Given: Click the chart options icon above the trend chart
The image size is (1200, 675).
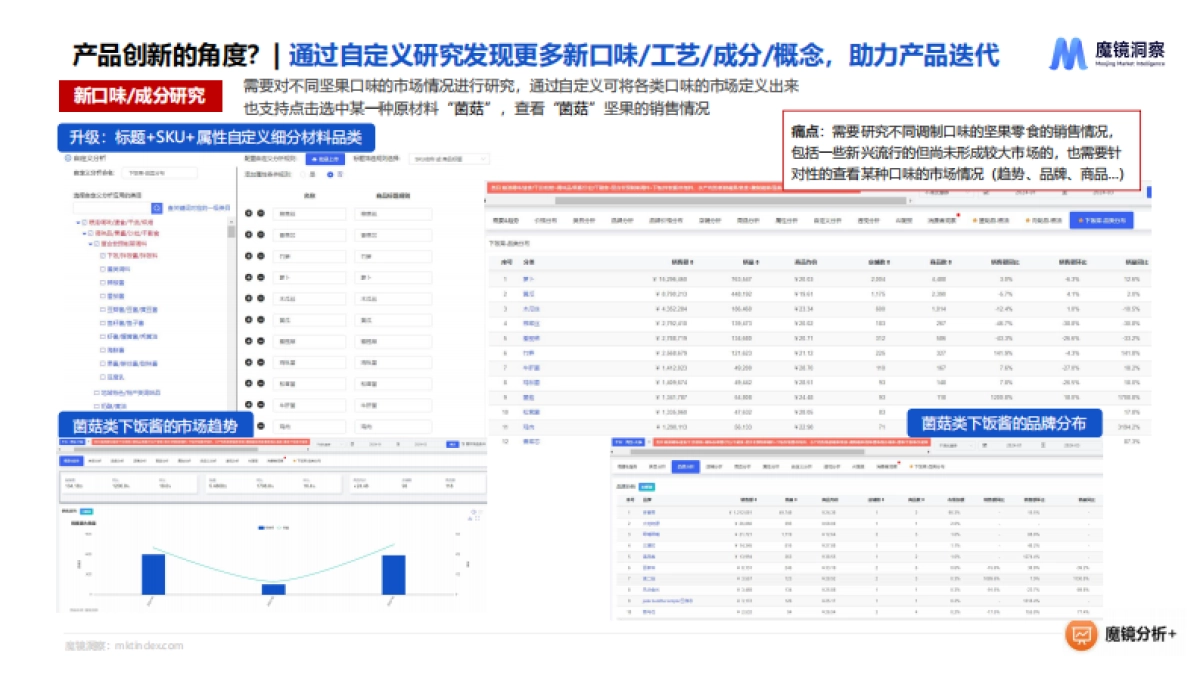Looking at the screenshot, I should (473, 513).
